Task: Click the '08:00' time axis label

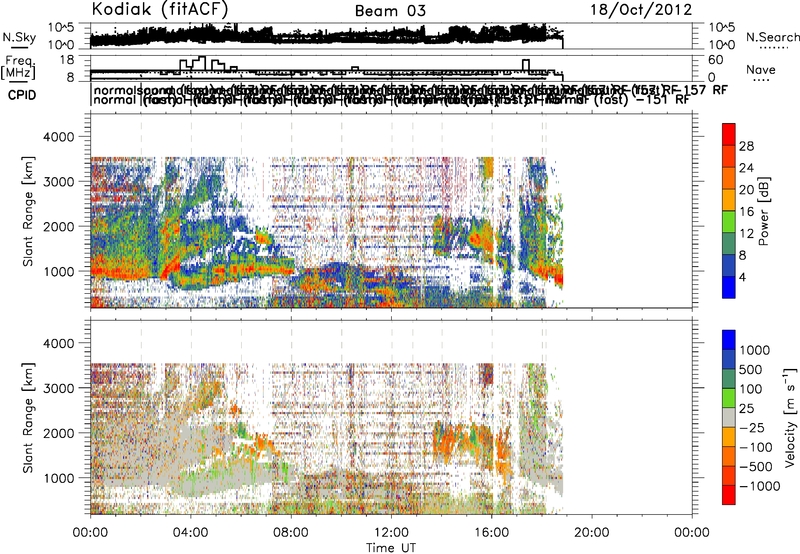Action: point(291,533)
